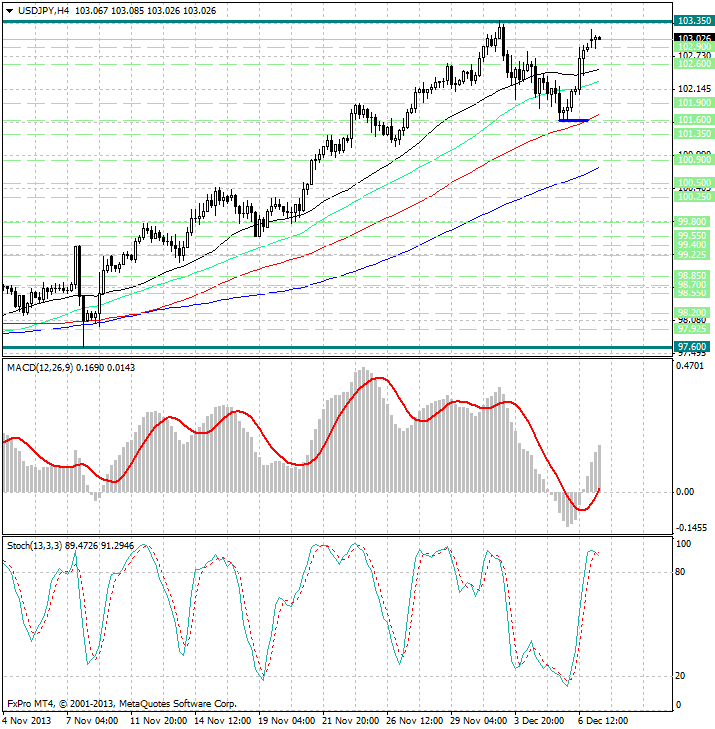
Task: Open the chart dropdown triangle beside USDJPY,H4
Action: coord(9,11)
